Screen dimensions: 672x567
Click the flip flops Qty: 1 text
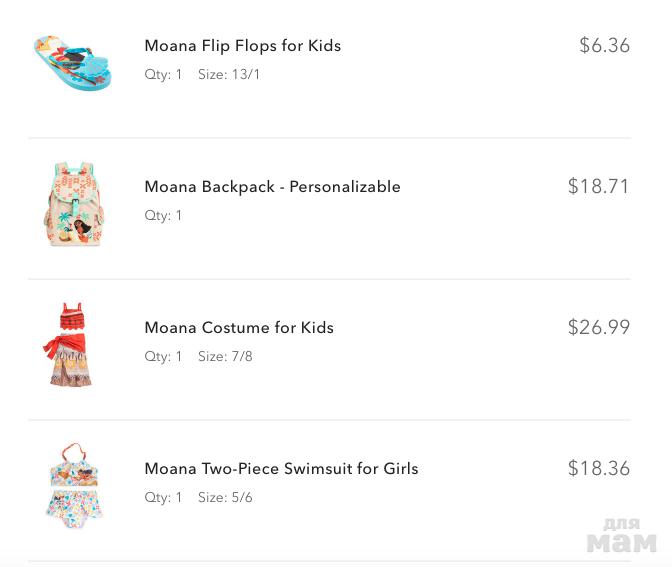point(163,75)
